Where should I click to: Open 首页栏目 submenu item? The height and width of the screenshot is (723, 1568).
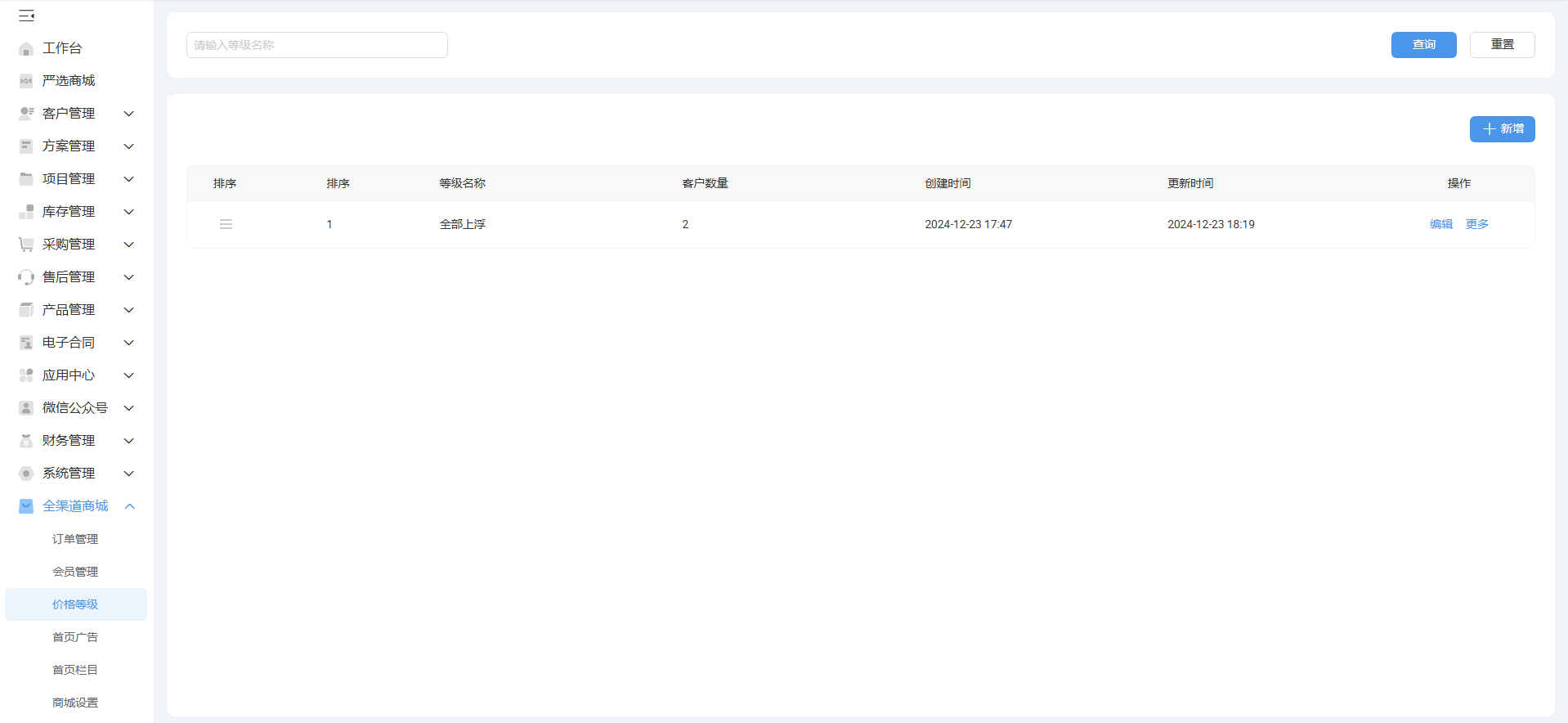tap(75, 670)
